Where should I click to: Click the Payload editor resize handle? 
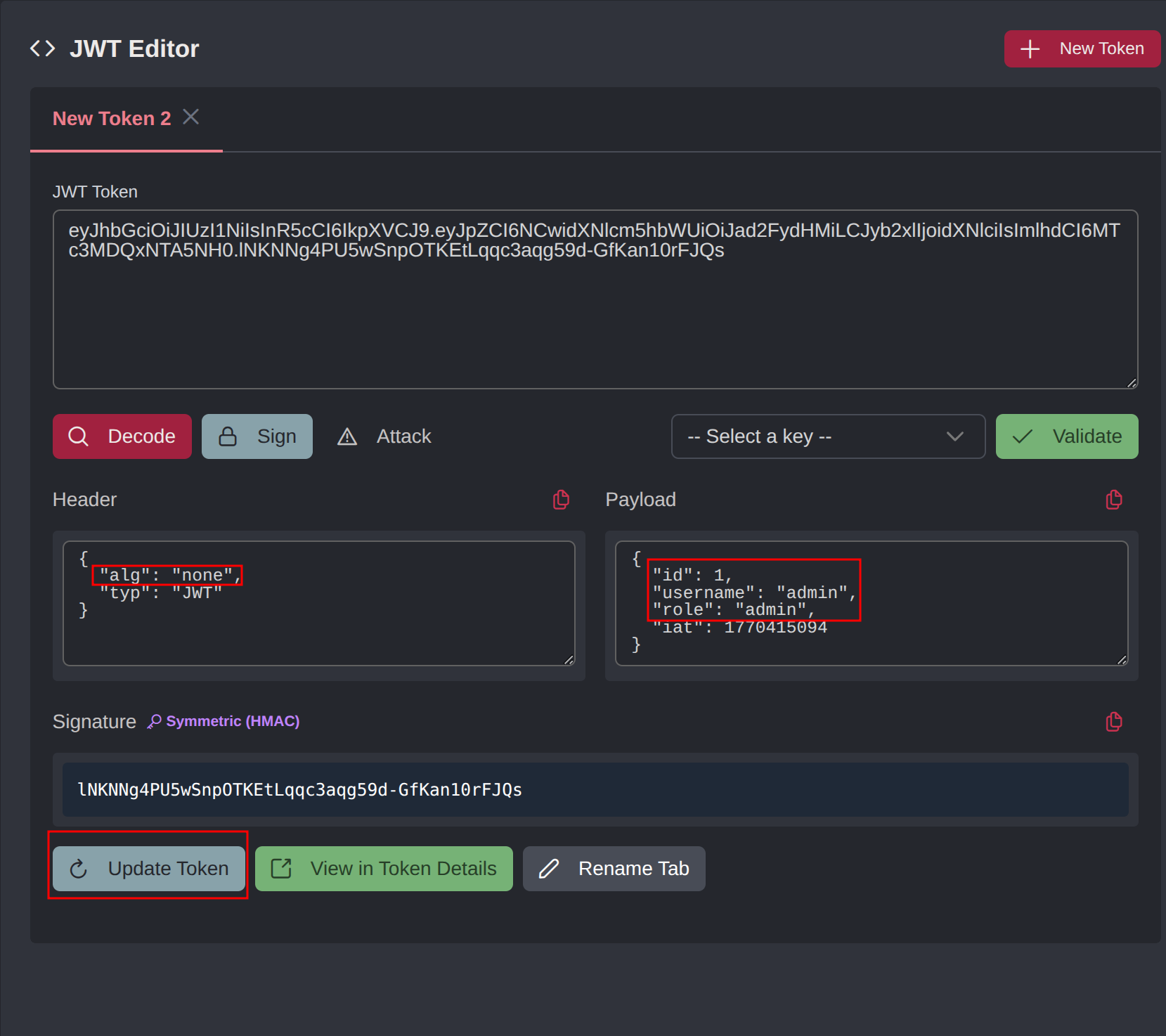click(x=1122, y=659)
